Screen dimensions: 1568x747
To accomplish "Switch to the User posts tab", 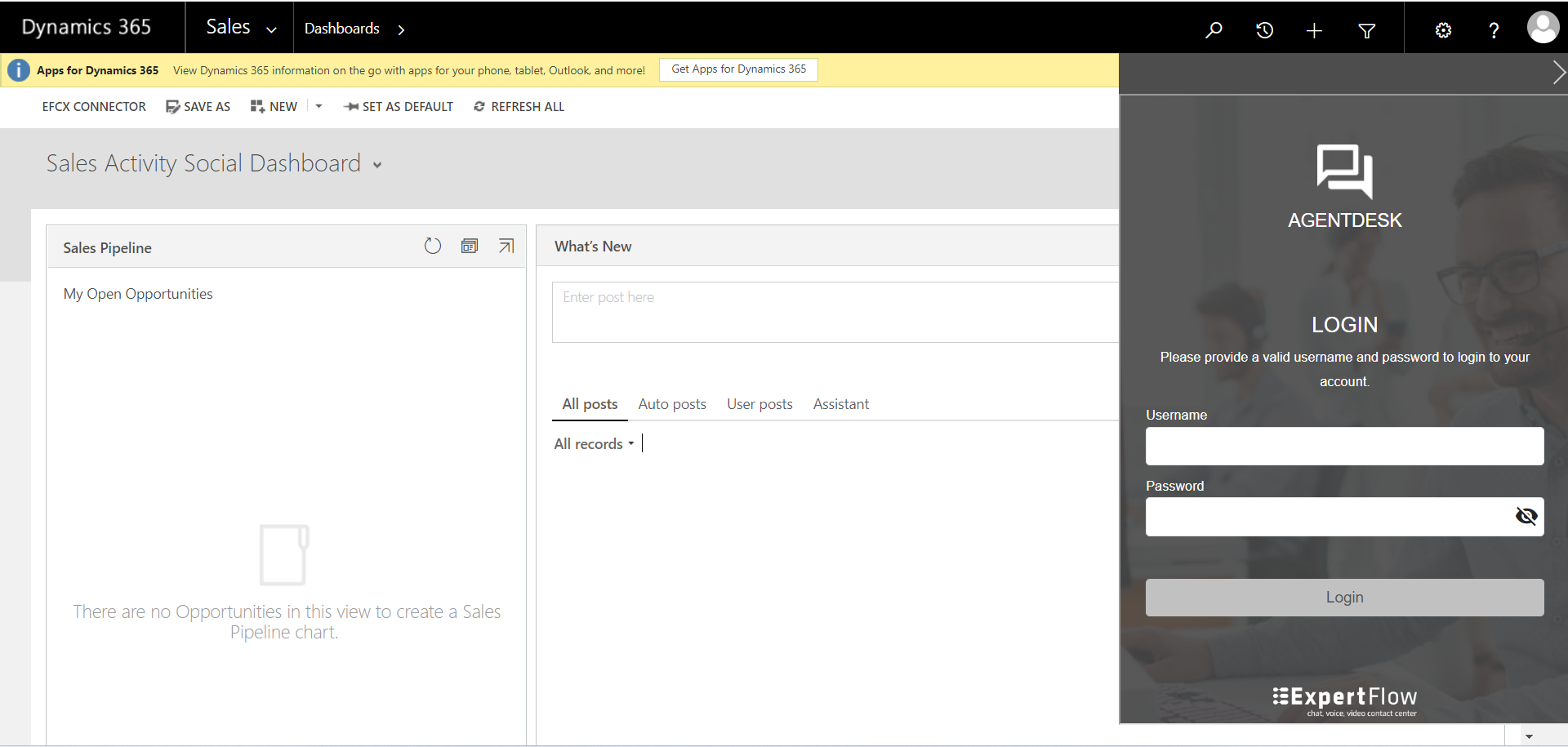I will coord(759,404).
